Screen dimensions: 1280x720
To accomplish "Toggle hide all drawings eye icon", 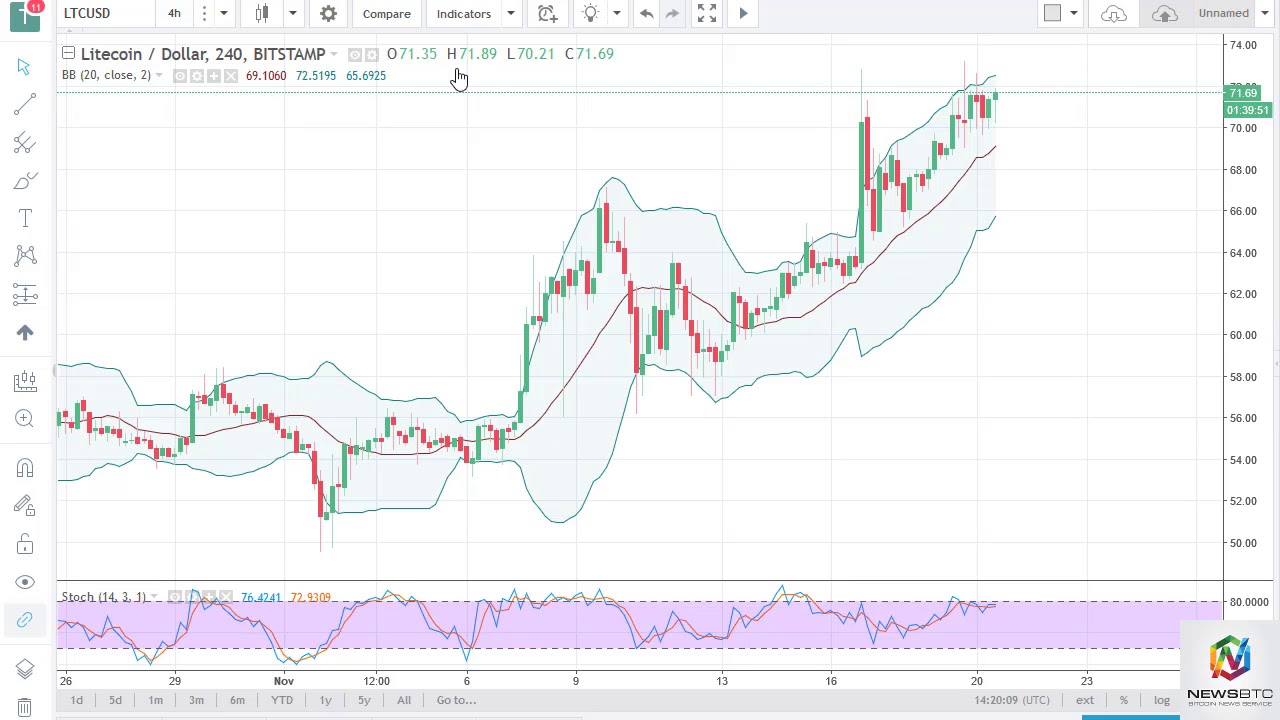I will click(25, 582).
